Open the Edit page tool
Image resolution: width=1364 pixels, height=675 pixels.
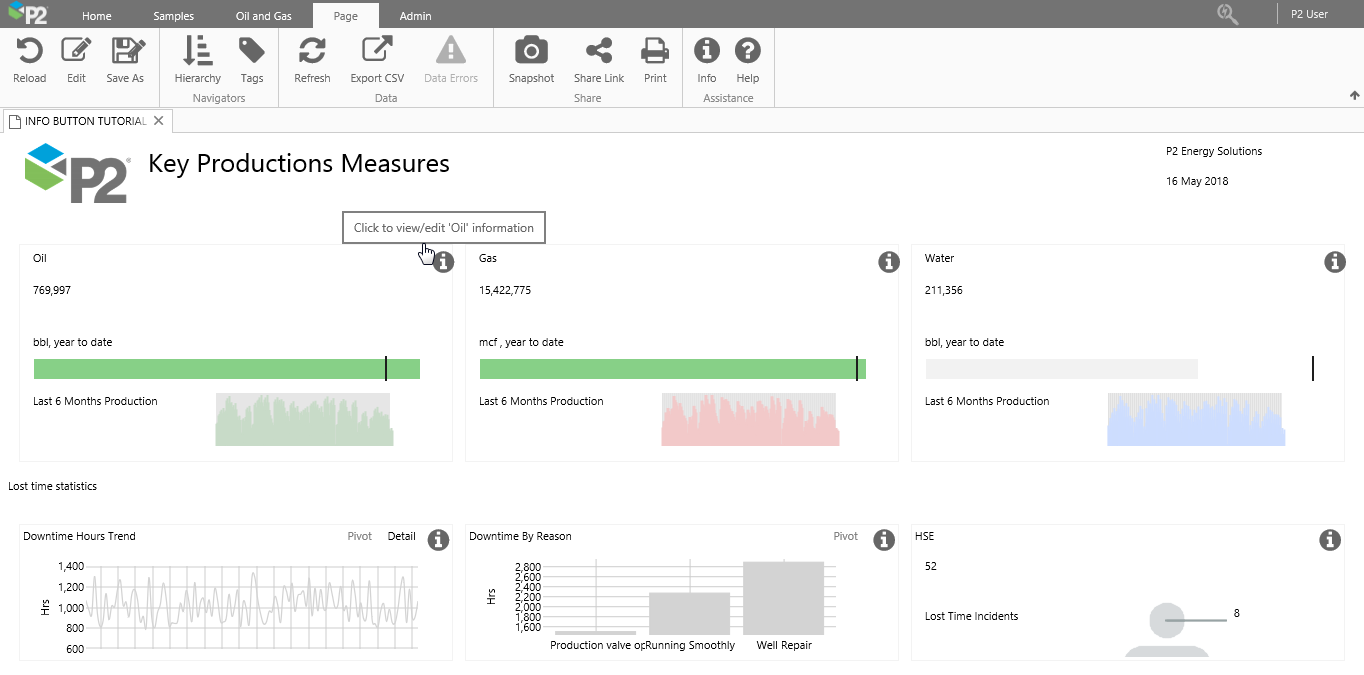(76, 52)
